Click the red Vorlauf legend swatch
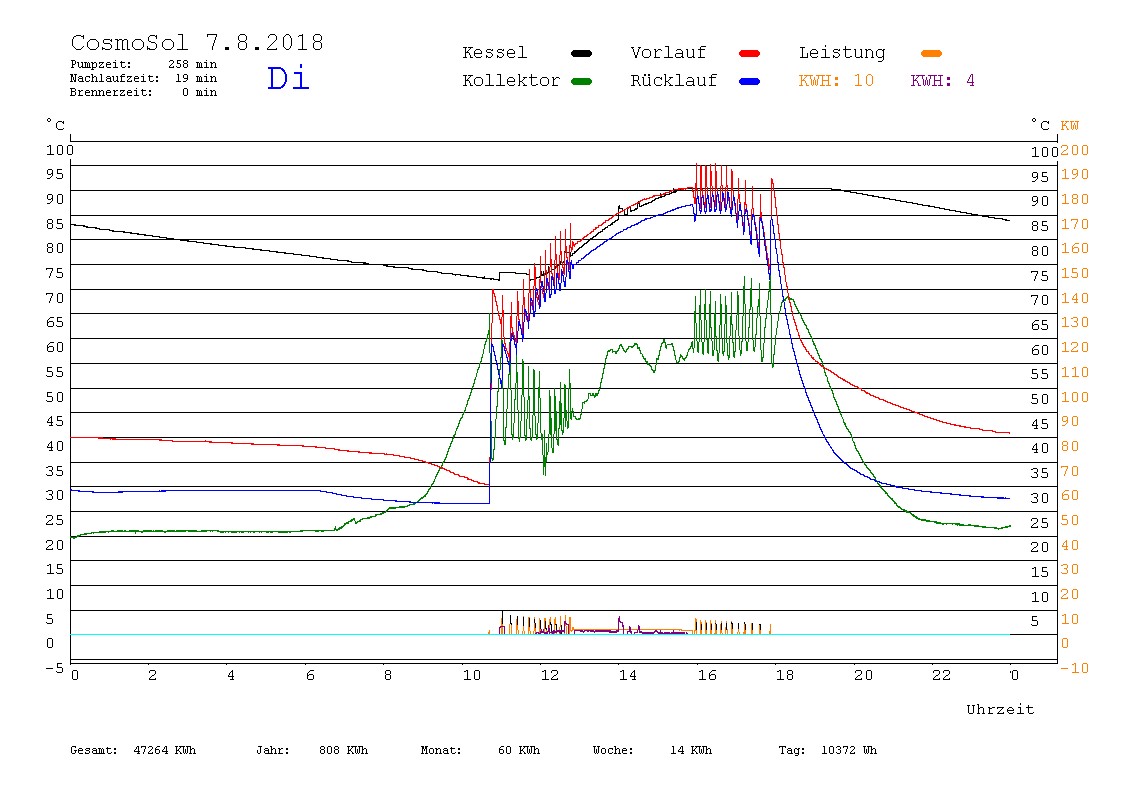 pos(750,53)
